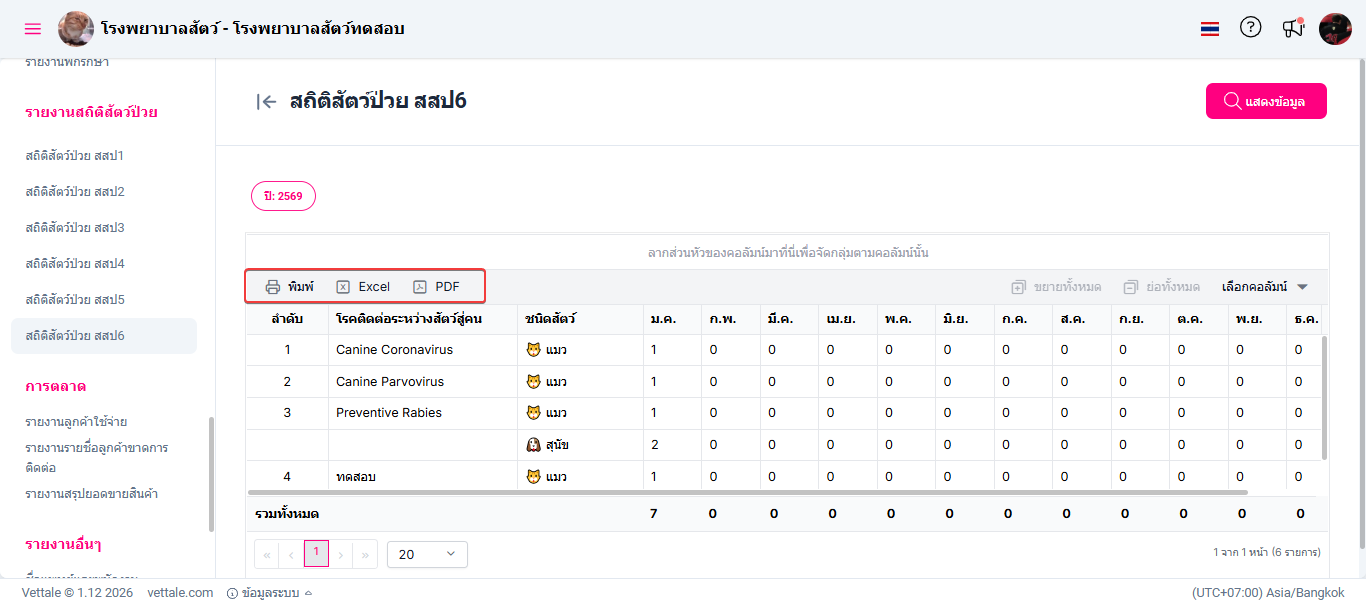Sort by the ชนิดสัตว์ column header
Screen dimensions: 1366x607
tap(551, 319)
